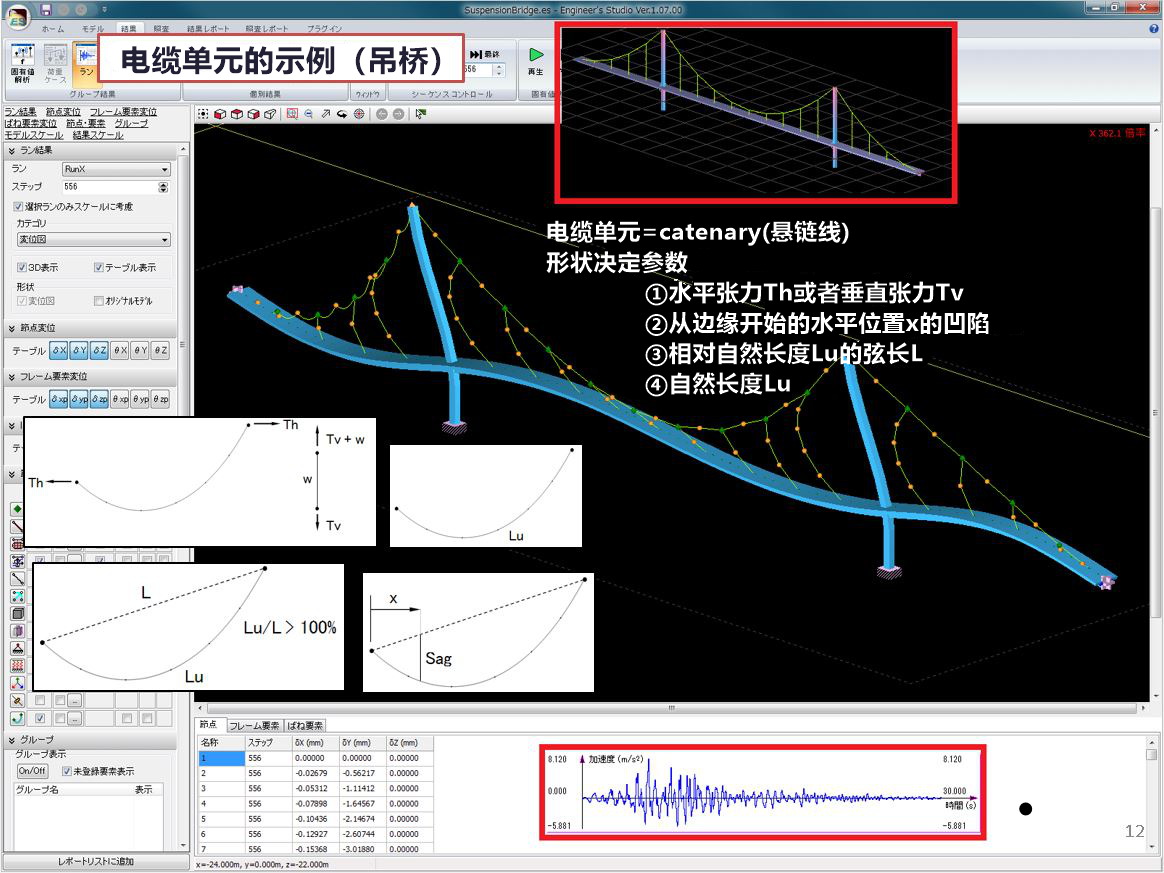Image resolution: width=1164 pixels, height=873 pixels.
Task: Click the ステップ 556 input field
Action: point(110,187)
